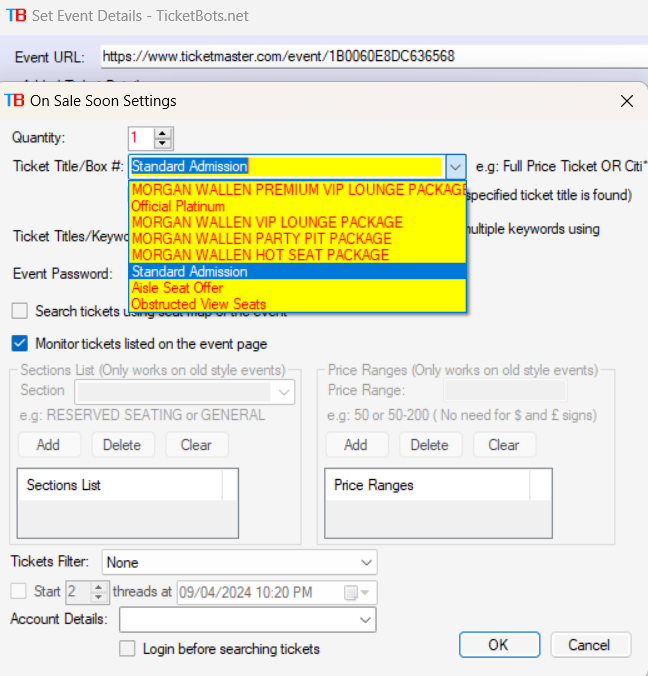Choose Aisle Seat Offer option

tap(298, 288)
